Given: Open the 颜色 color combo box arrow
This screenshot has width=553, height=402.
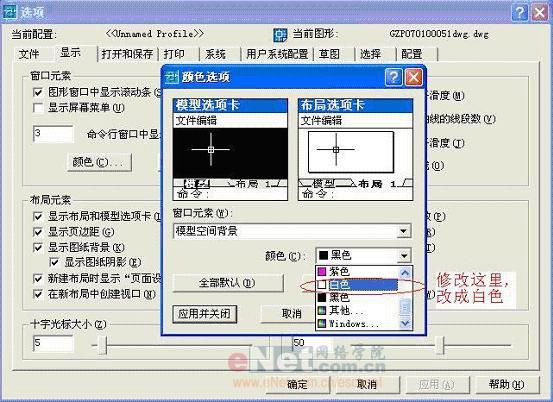Looking at the screenshot, I should coord(404,255).
